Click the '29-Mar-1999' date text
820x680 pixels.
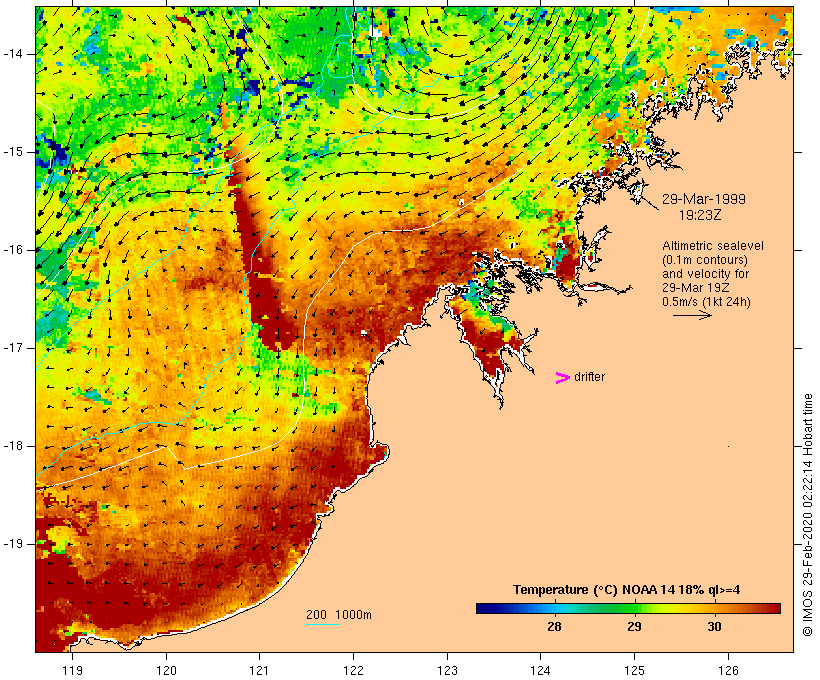coord(704,199)
